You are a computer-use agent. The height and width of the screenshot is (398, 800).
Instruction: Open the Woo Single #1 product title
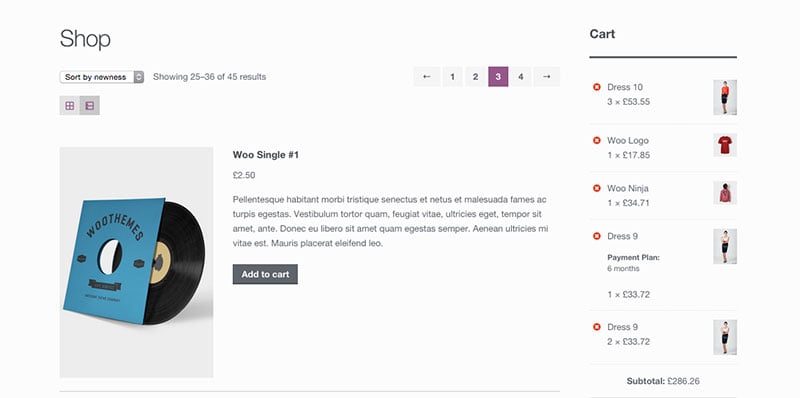coord(266,155)
